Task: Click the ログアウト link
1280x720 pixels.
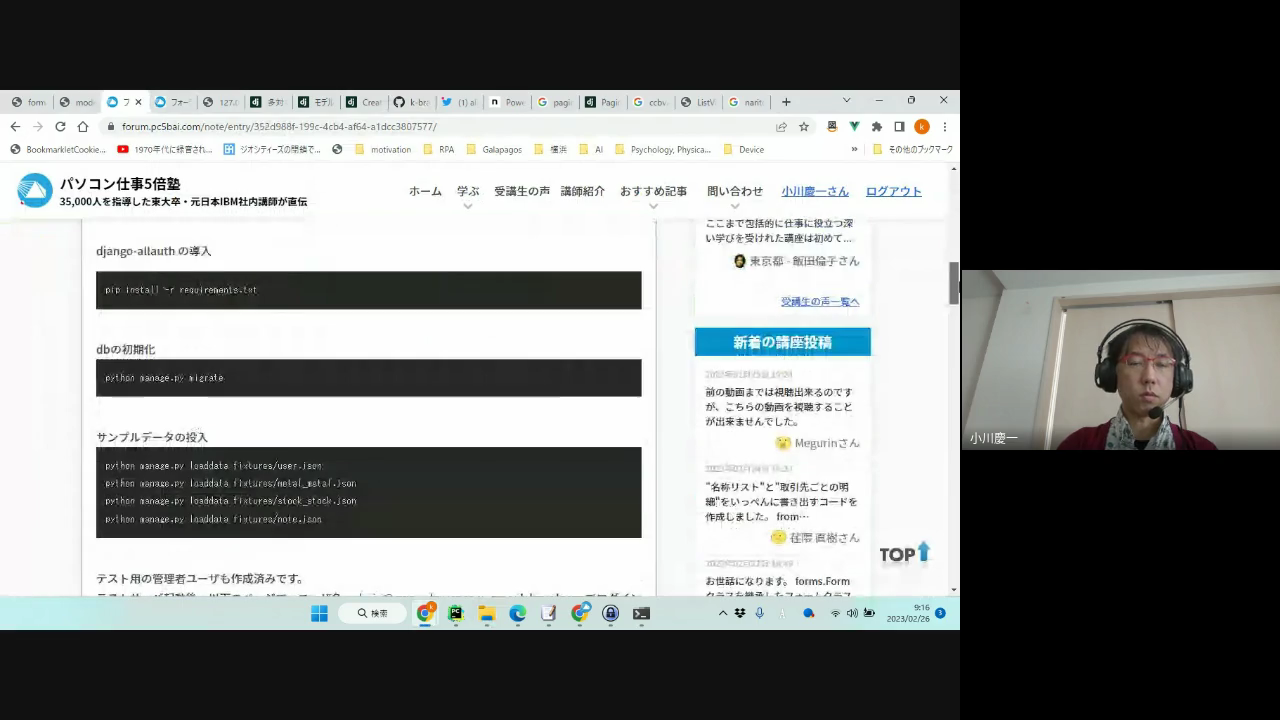Action: 893,191
